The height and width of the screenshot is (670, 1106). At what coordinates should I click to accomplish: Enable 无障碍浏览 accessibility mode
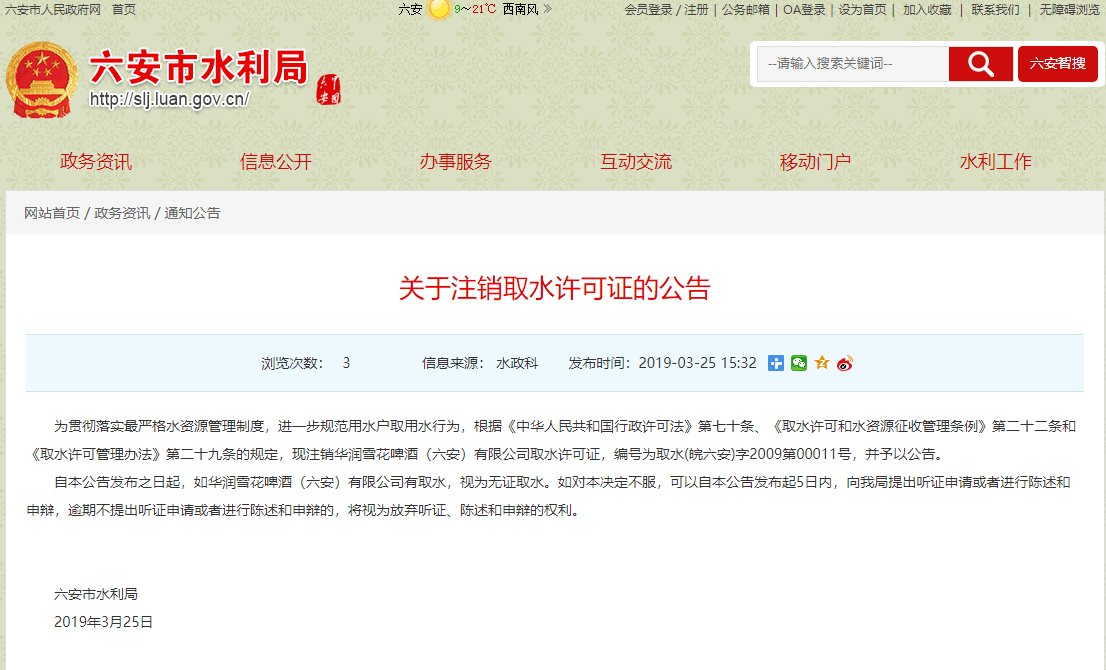tap(1070, 10)
